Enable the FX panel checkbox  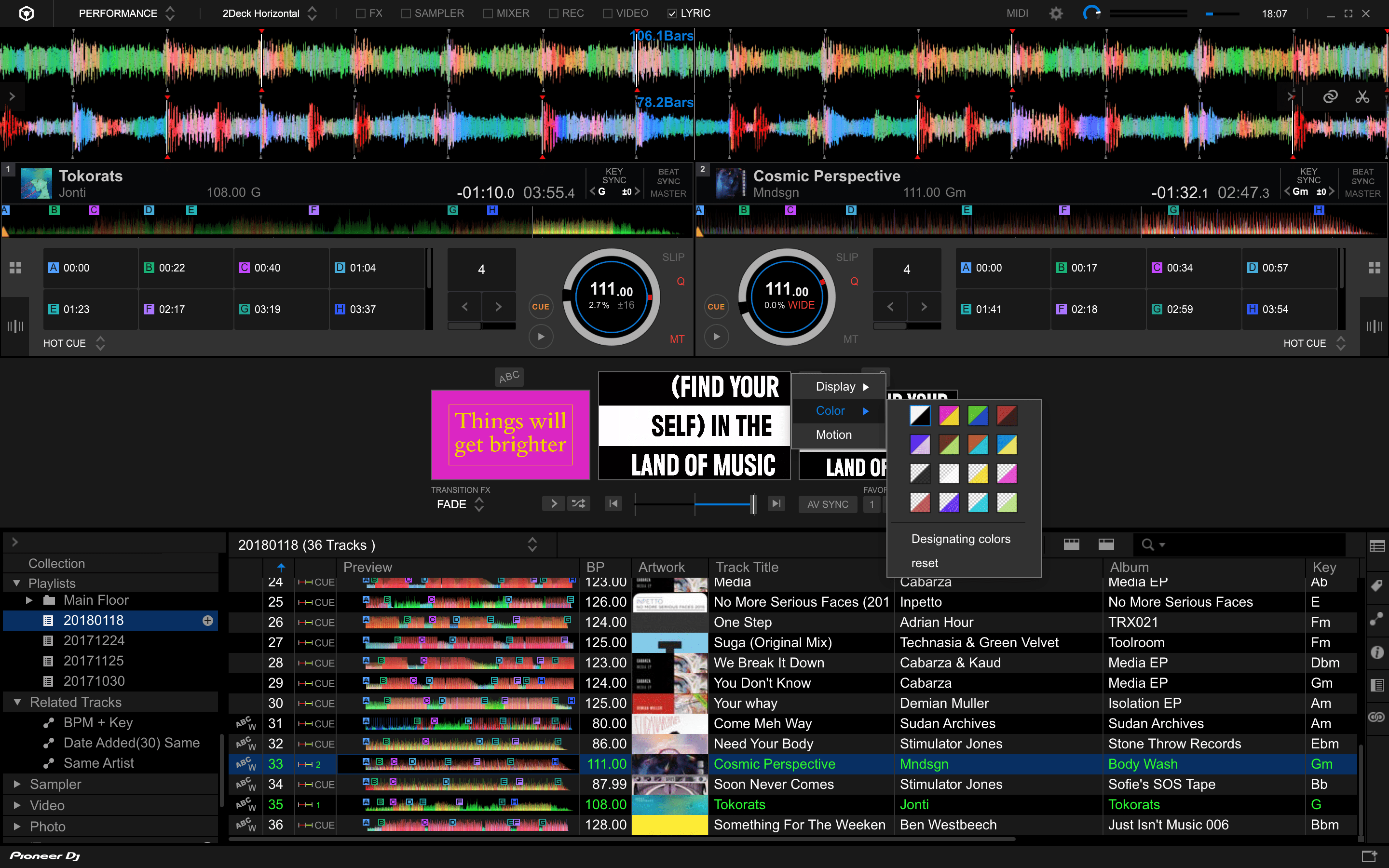(x=360, y=13)
